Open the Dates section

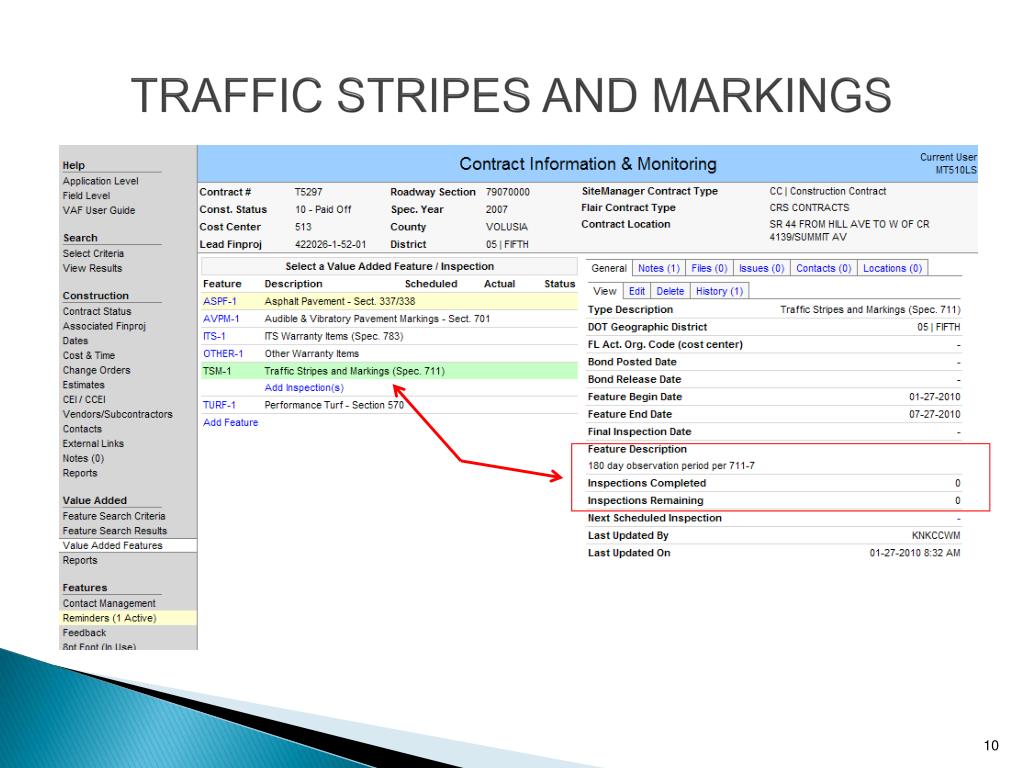(75, 341)
